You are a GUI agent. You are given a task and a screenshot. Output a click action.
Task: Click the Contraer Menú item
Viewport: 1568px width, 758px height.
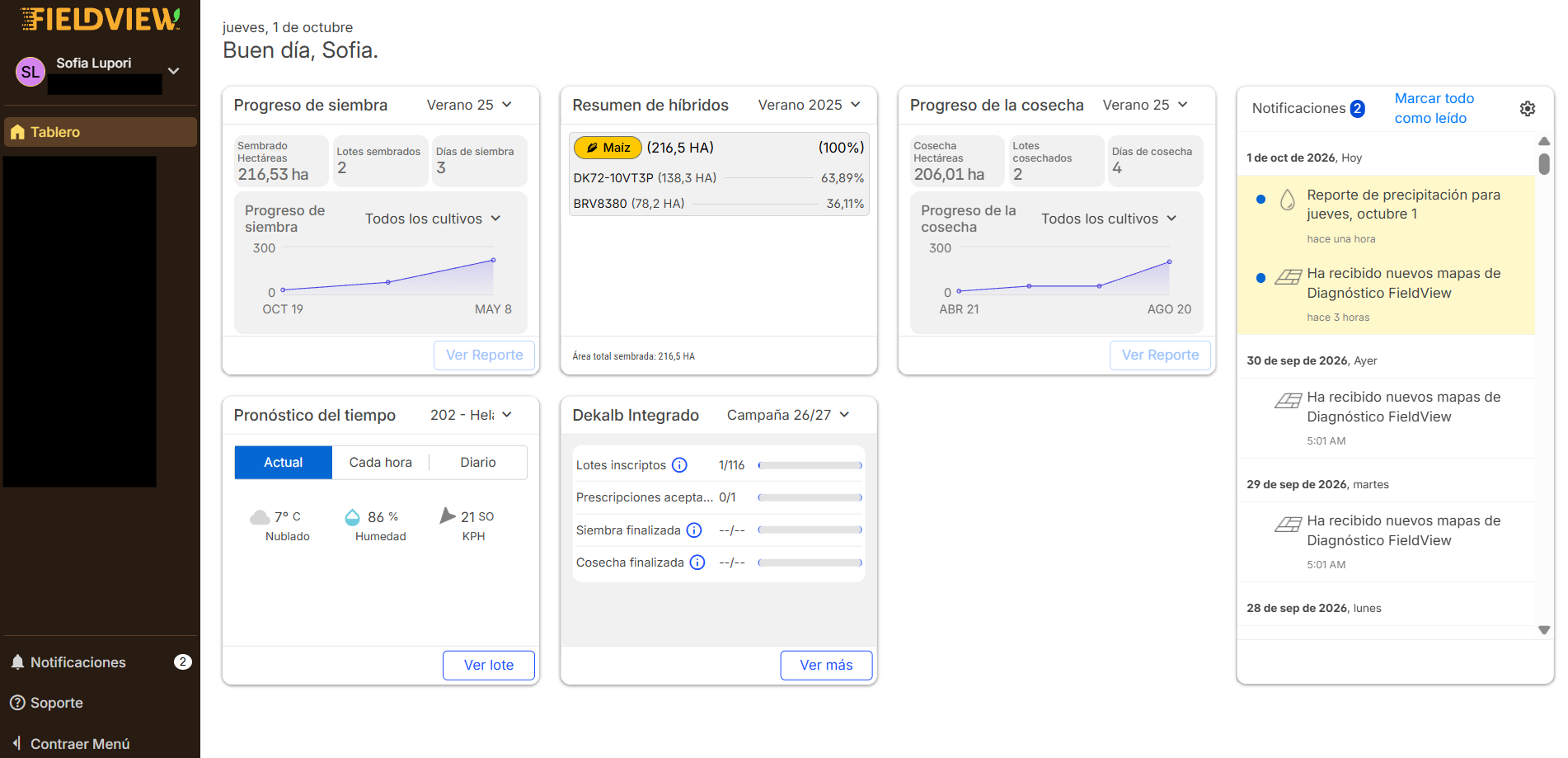101,743
